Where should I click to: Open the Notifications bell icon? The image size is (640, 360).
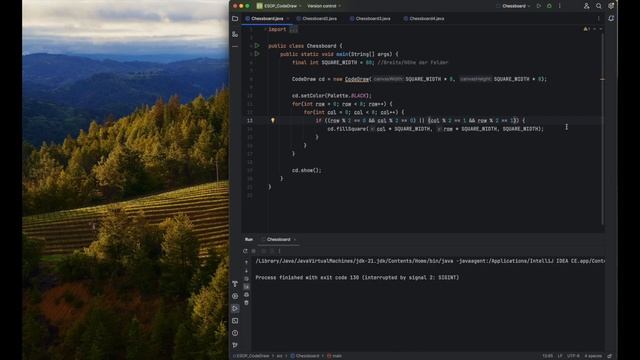click(611, 19)
